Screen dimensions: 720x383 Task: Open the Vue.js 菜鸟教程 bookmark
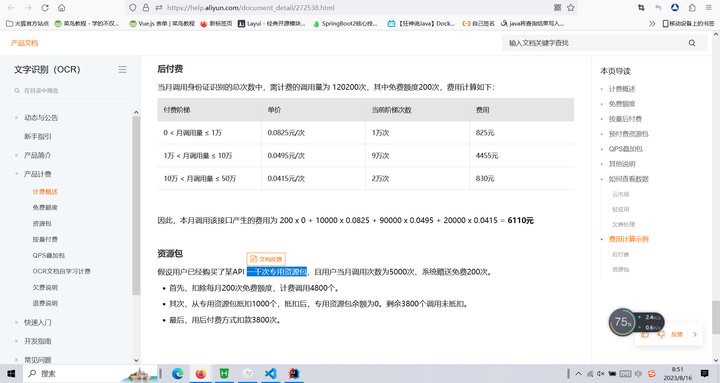(x=162, y=23)
